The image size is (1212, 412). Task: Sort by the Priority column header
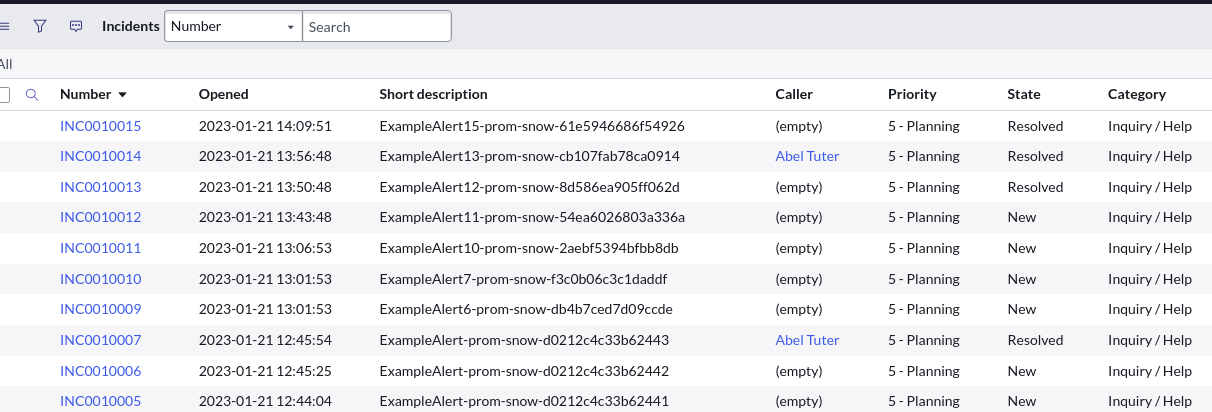pos(912,94)
